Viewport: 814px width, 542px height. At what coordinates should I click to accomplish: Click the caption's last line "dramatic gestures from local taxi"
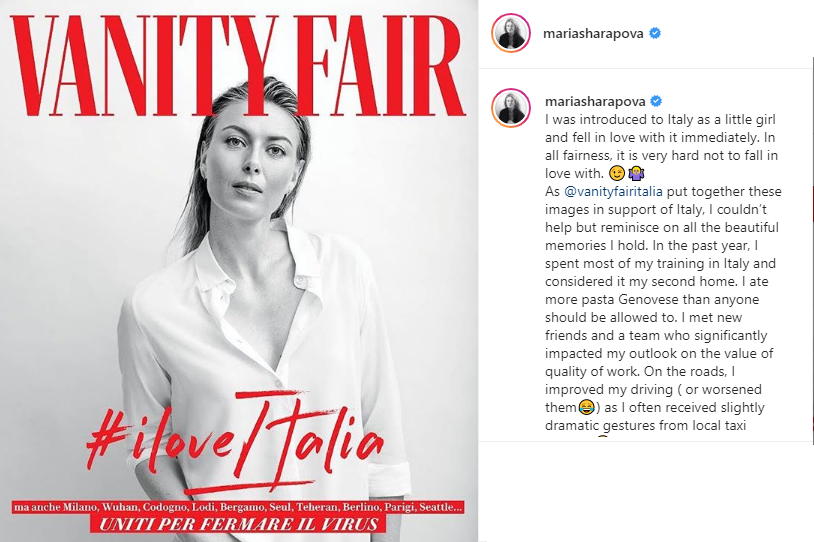tap(645, 425)
